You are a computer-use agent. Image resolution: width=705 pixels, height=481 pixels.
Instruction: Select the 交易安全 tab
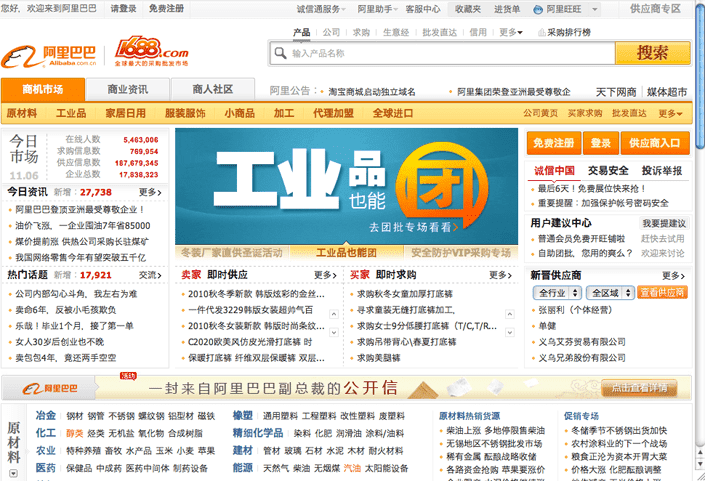pyautogui.click(x=608, y=170)
